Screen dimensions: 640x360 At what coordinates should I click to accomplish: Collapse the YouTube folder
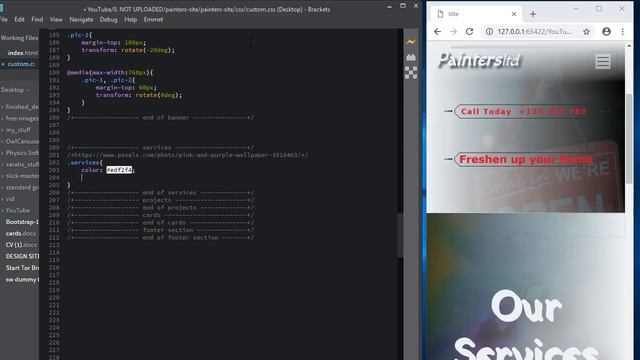(17, 210)
